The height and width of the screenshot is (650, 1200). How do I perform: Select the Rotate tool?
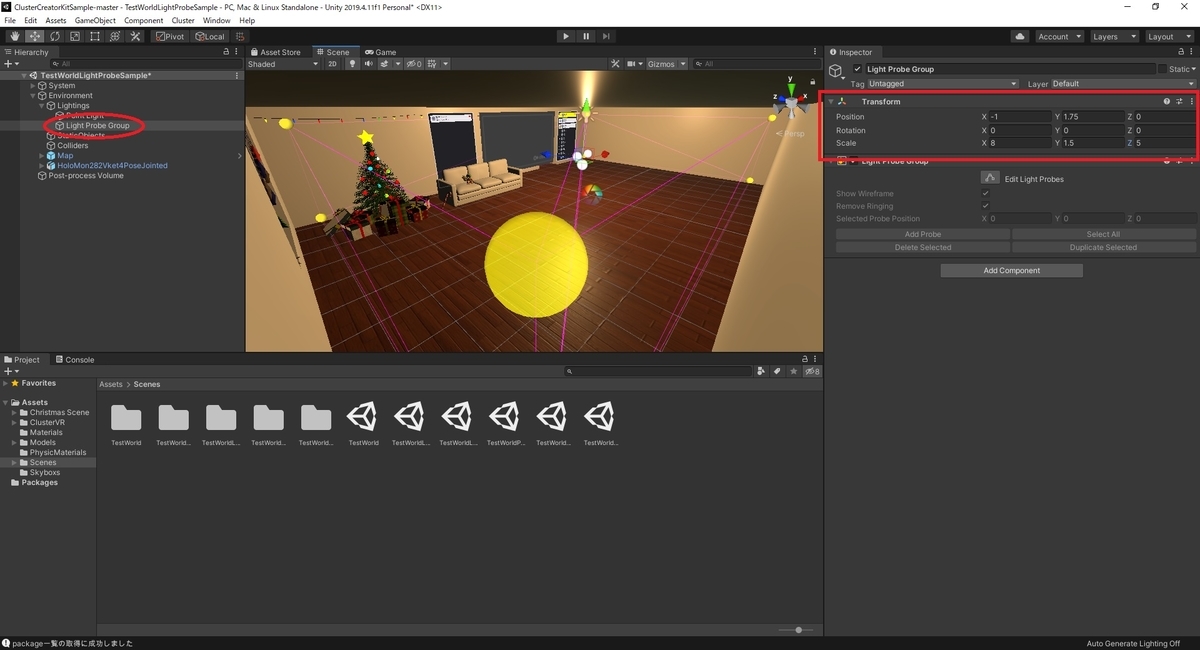click(x=54, y=36)
